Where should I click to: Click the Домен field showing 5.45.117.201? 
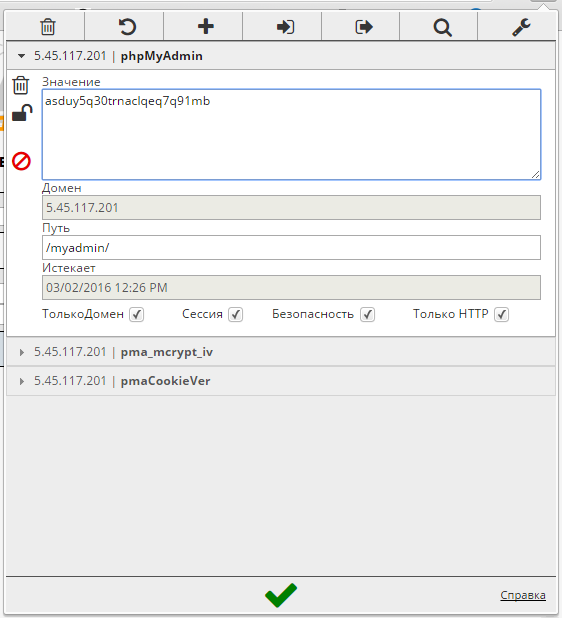click(x=291, y=208)
